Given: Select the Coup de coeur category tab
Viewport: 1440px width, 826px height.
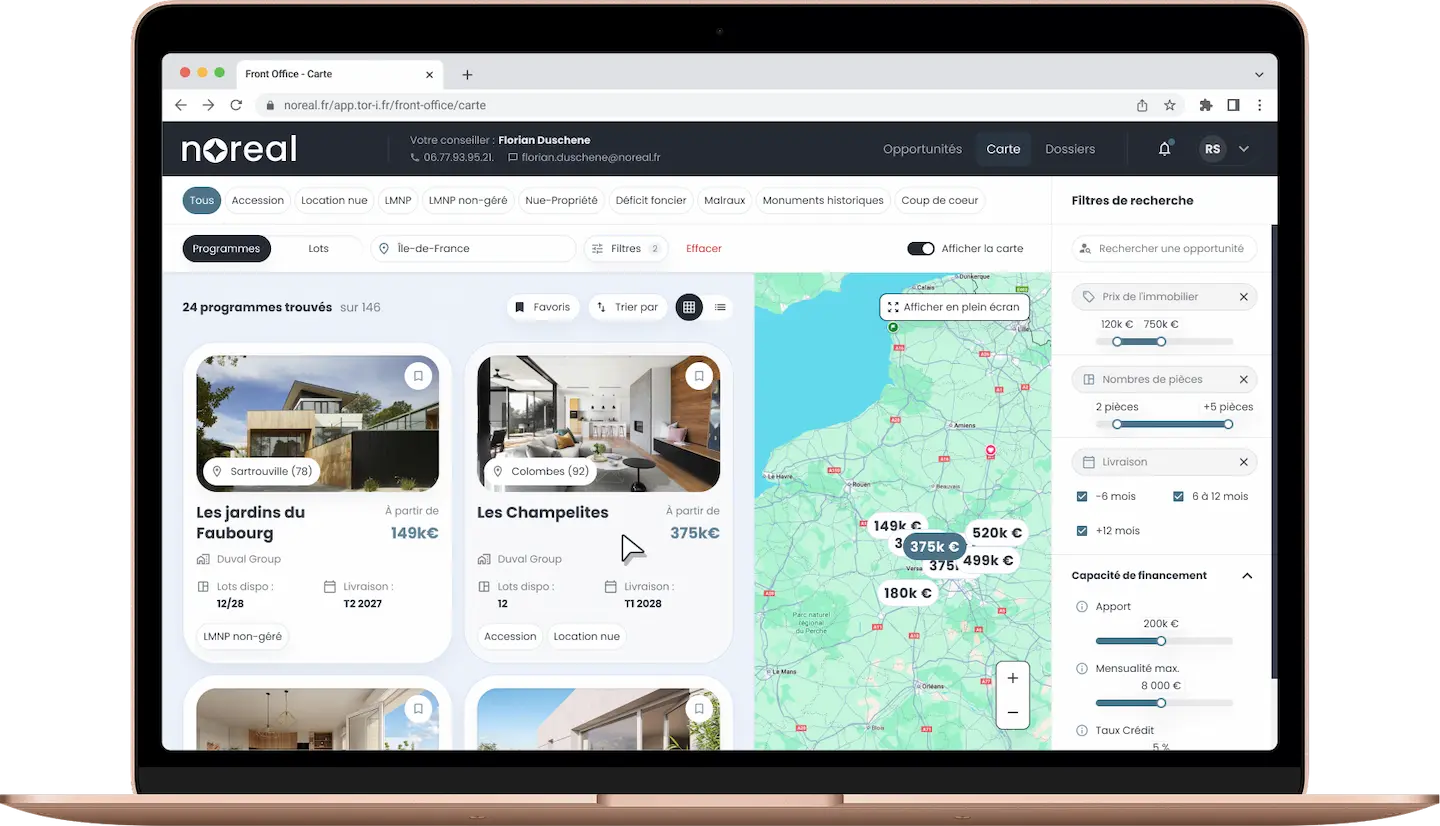Looking at the screenshot, I should [x=940, y=201].
